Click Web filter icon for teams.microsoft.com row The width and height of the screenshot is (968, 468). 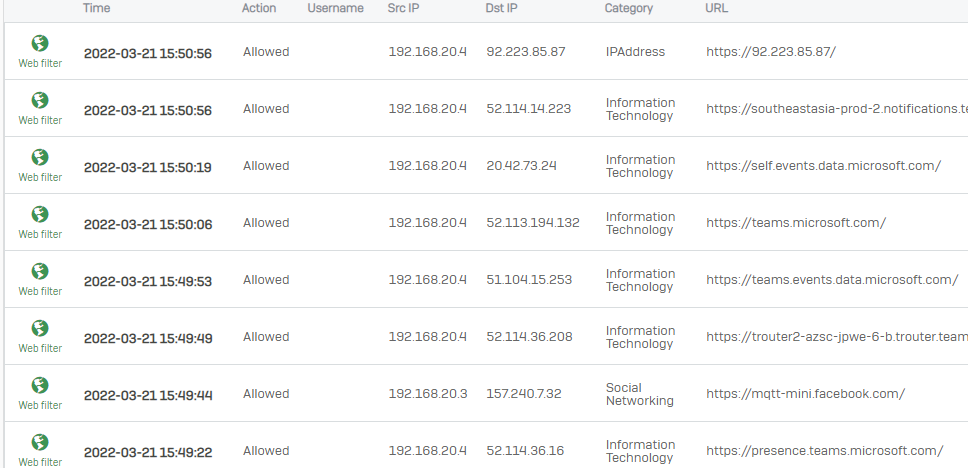point(40,214)
